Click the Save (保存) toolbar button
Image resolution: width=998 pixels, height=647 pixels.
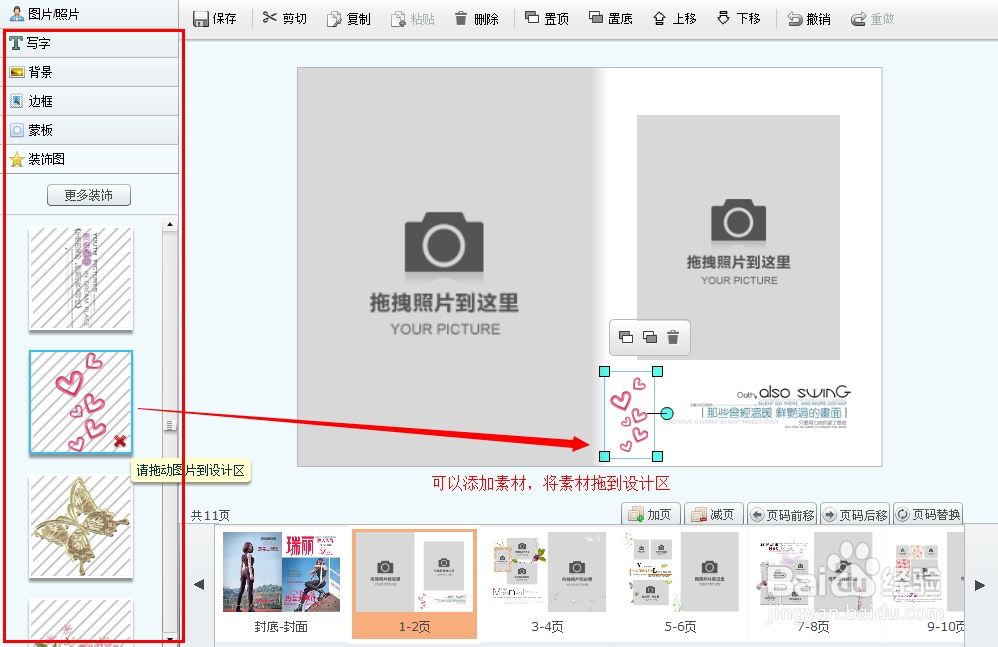pyautogui.click(x=214, y=19)
